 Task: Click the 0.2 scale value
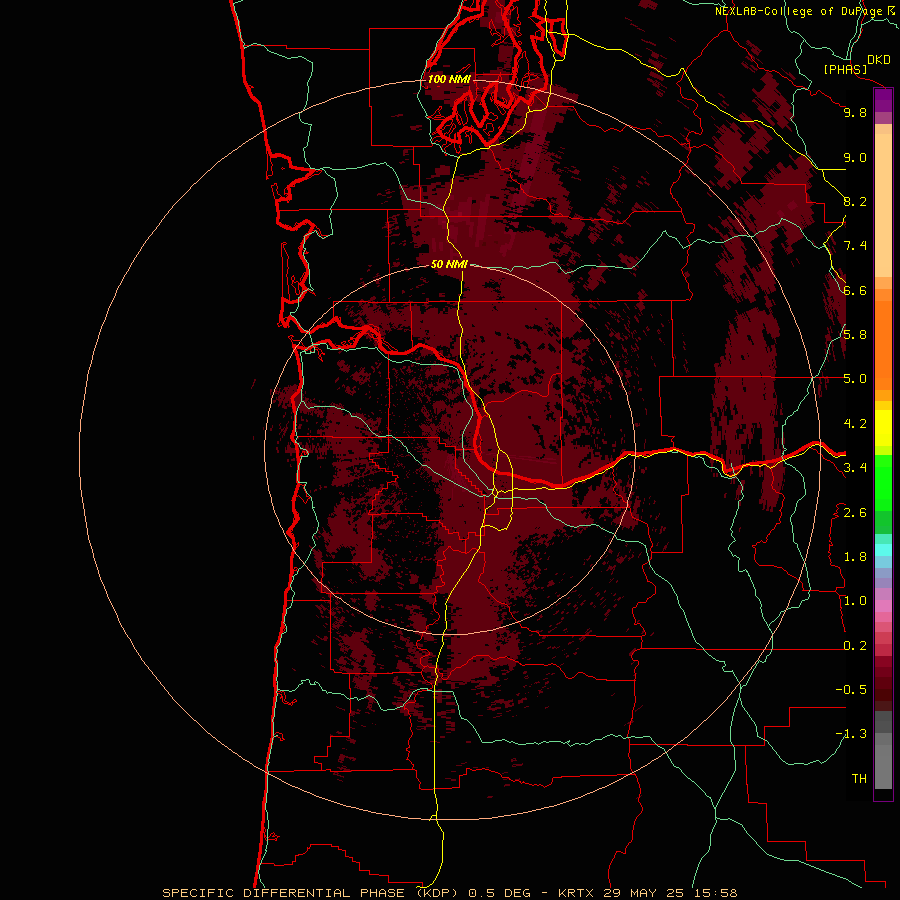click(x=855, y=646)
